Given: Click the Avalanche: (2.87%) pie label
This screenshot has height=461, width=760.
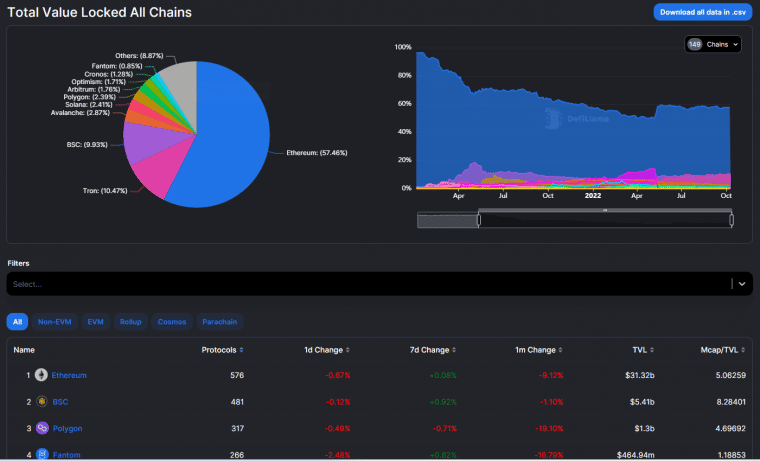Looking at the screenshot, I should (x=80, y=112).
